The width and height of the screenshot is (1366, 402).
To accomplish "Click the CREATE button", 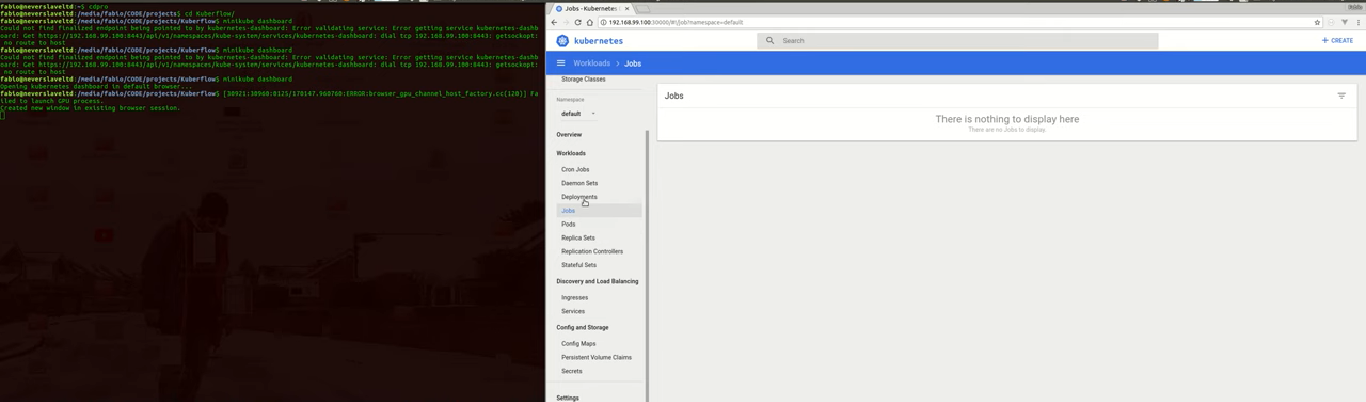I will coord(1337,41).
